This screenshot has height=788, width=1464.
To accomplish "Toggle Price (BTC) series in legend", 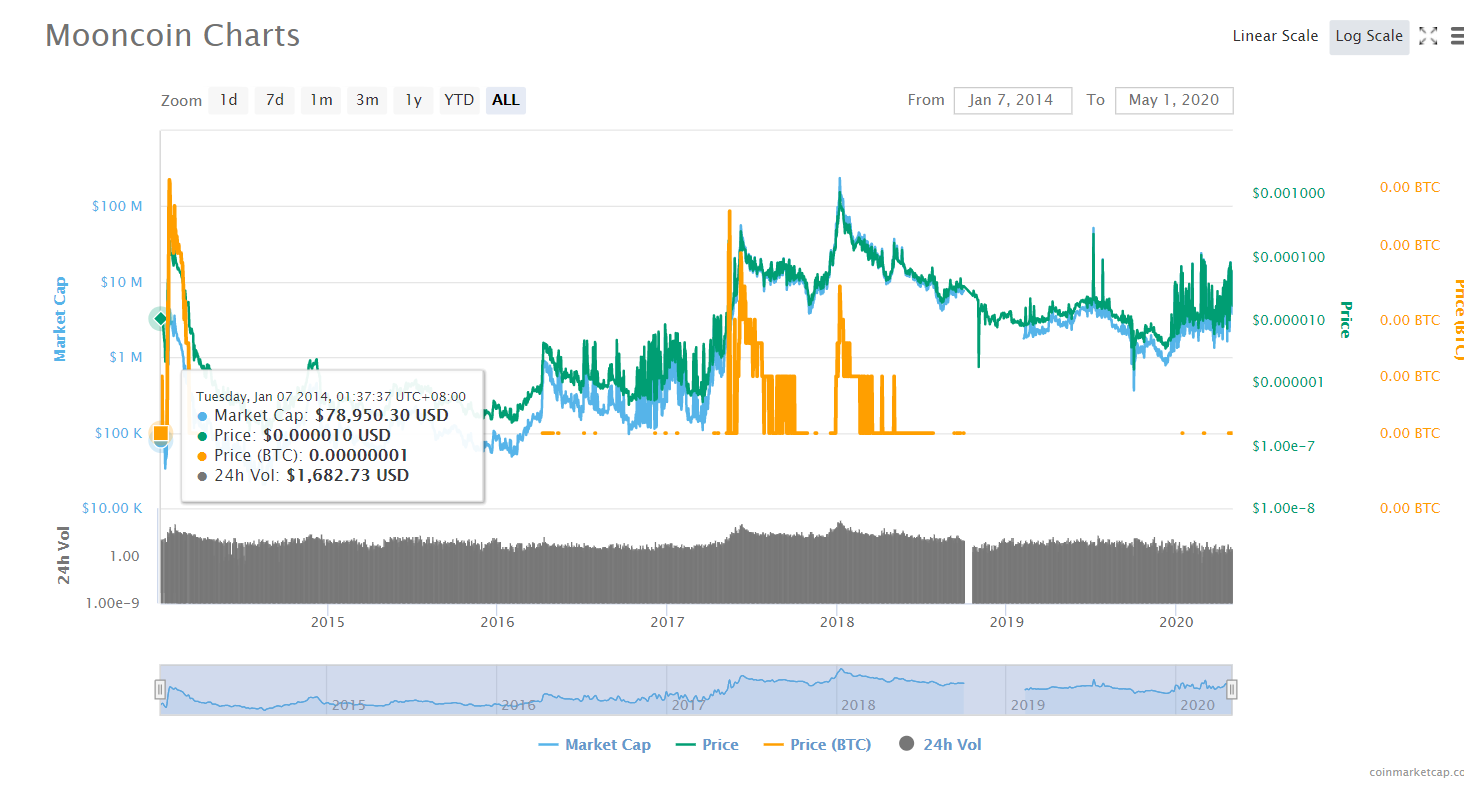I will [817, 744].
